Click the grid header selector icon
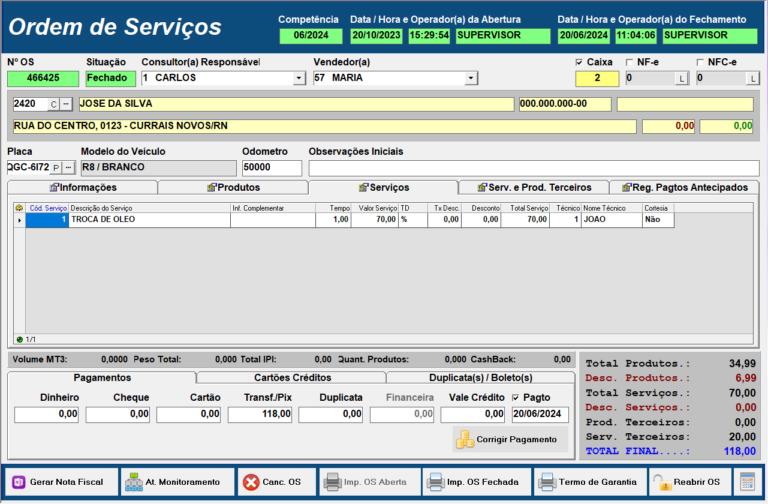 (19, 208)
